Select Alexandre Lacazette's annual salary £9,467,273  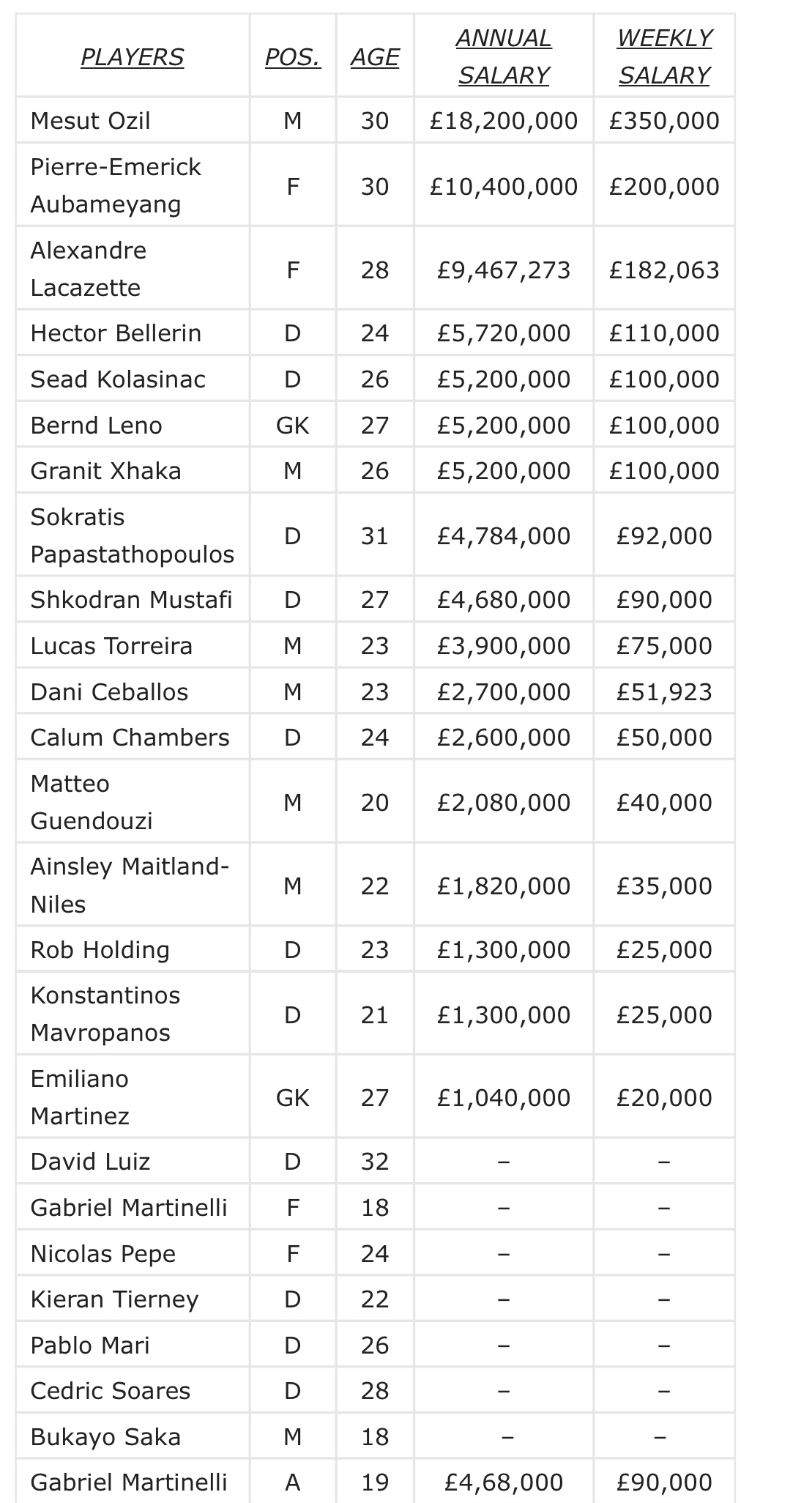(503, 270)
